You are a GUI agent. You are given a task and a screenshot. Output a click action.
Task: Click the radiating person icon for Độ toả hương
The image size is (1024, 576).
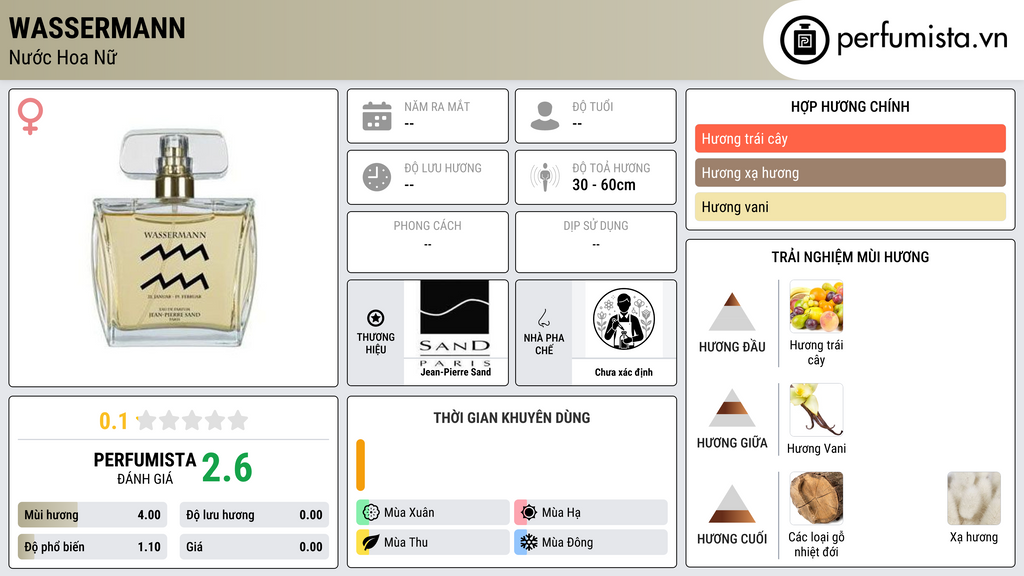545,177
